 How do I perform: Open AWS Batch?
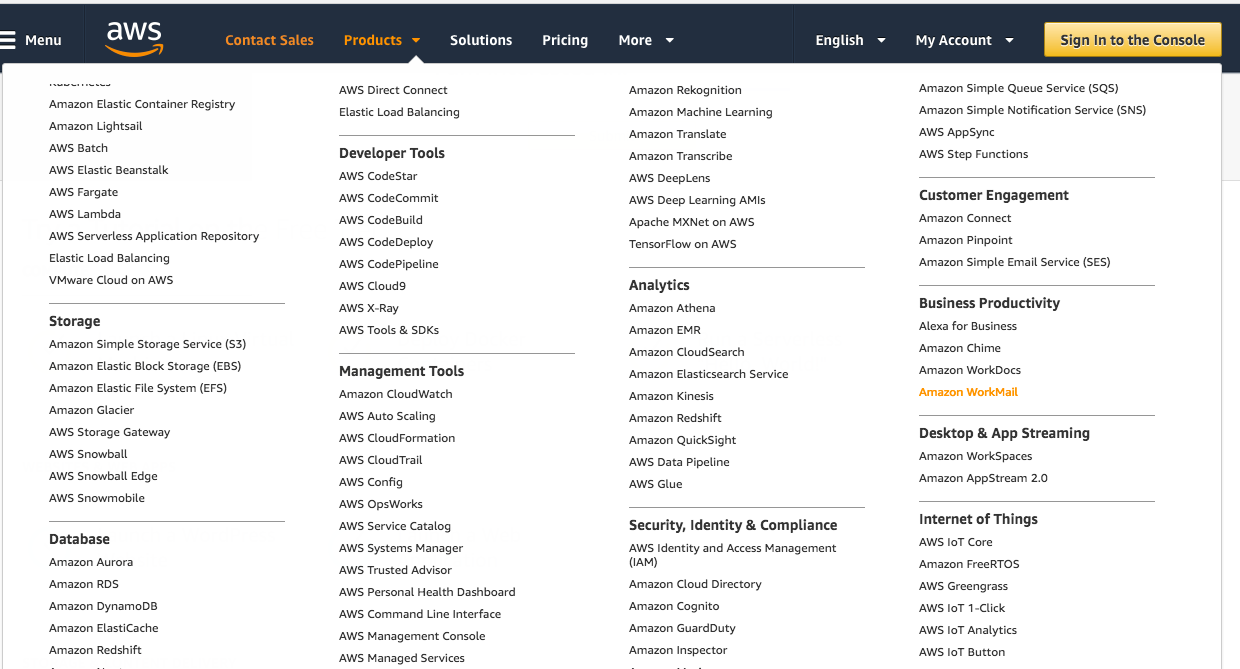pos(78,148)
